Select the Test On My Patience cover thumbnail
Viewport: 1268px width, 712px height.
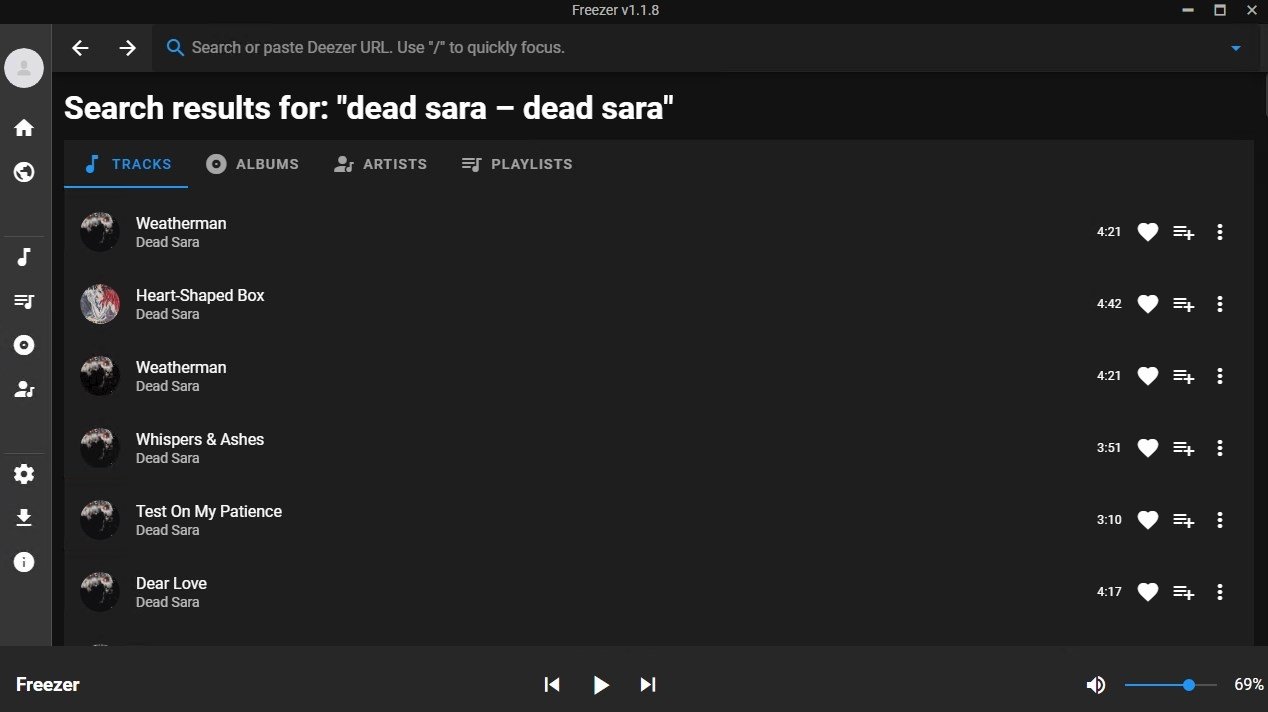pyautogui.click(x=100, y=520)
